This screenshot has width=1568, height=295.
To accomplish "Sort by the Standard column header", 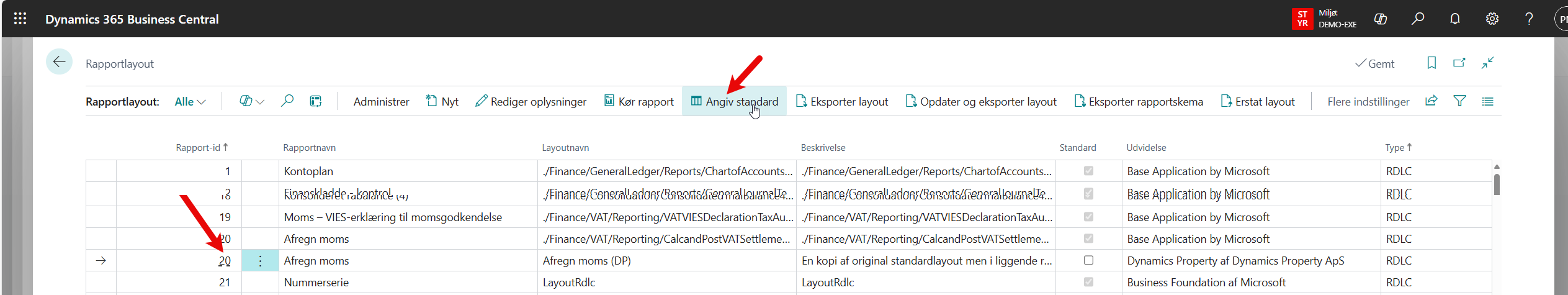I will [1078, 148].
